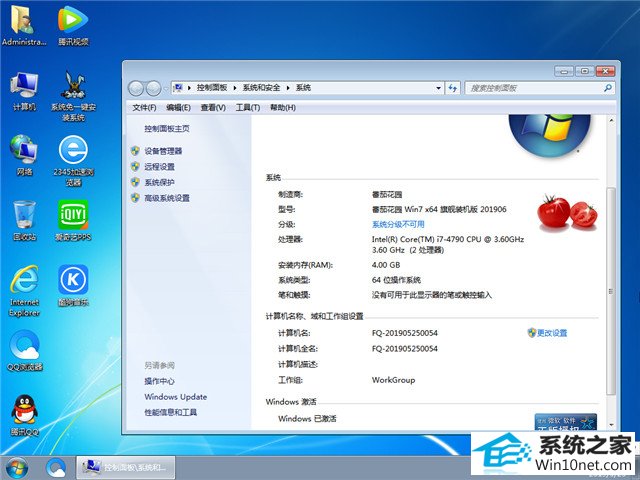Open 操作中心 Action Center link
Viewport: 640px width, 480px height.
[159, 381]
